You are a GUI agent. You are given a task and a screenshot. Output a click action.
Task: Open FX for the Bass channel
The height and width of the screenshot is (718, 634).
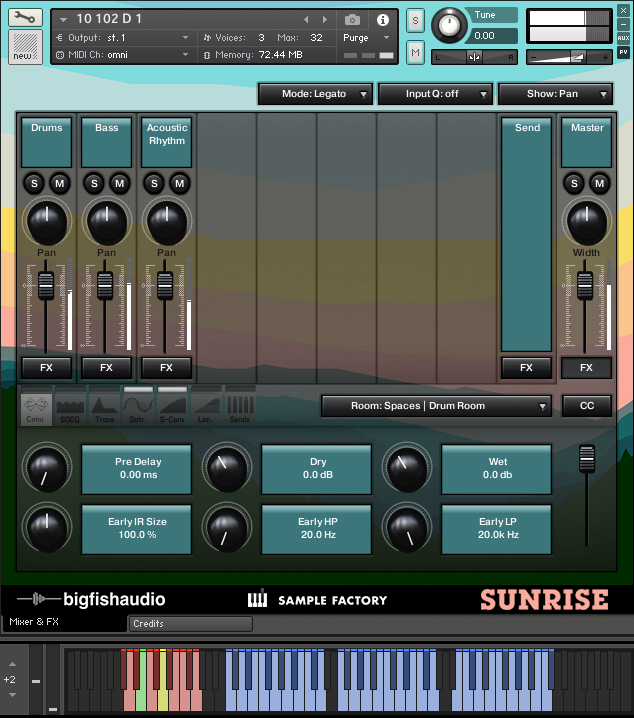pyautogui.click(x=106, y=368)
